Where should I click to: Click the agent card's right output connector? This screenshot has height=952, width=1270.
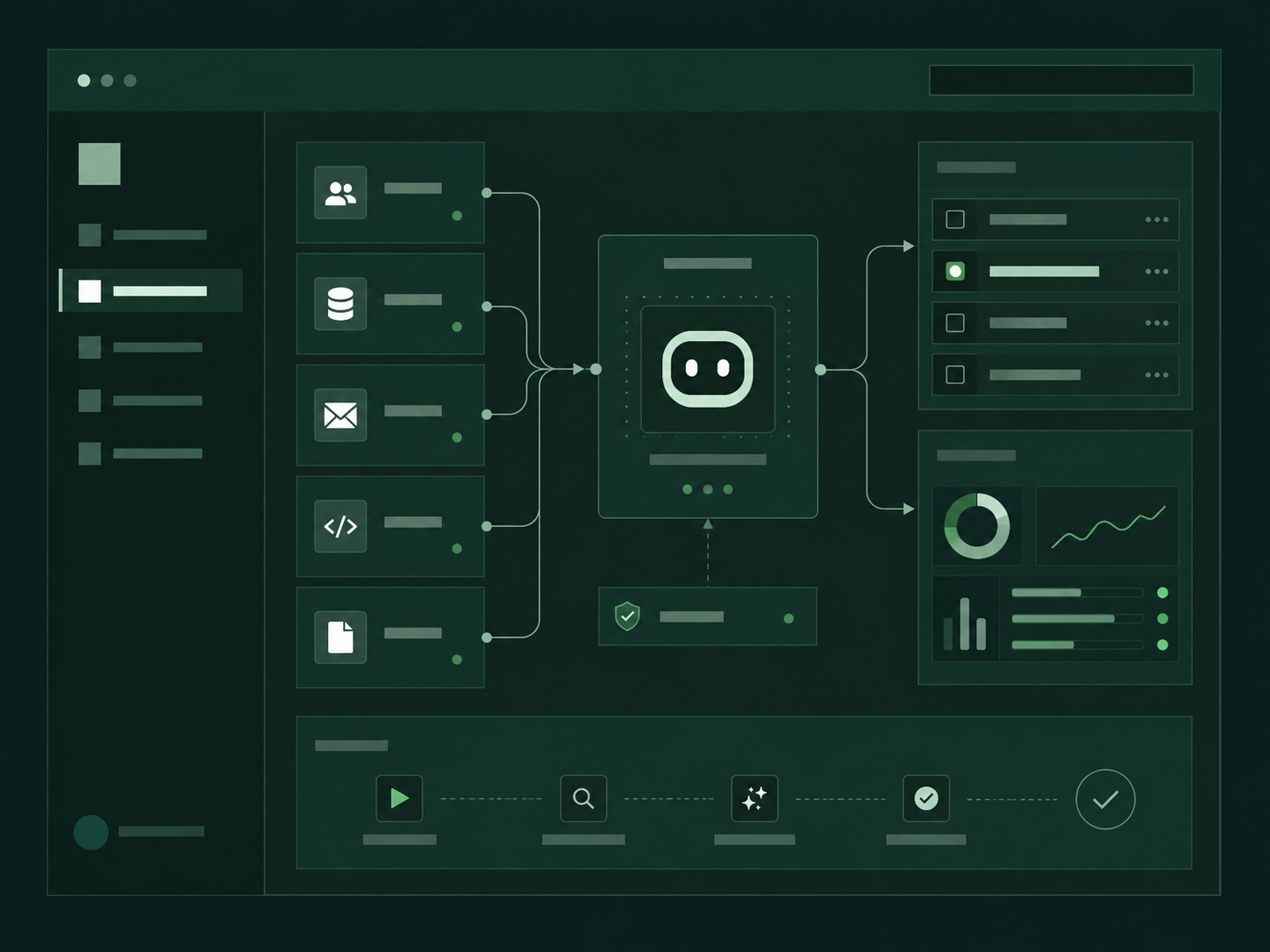click(820, 370)
